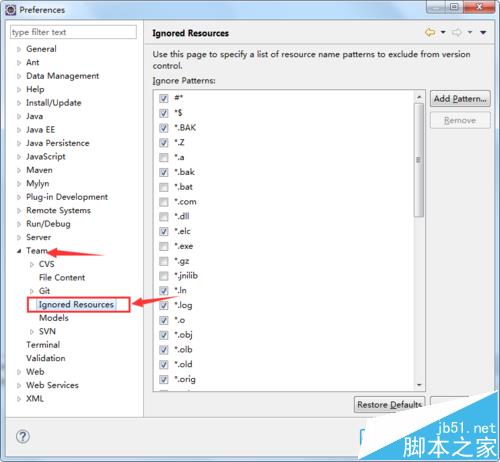Enable the *.com pattern checkbox
The height and width of the screenshot is (462, 500).
[163, 202]
